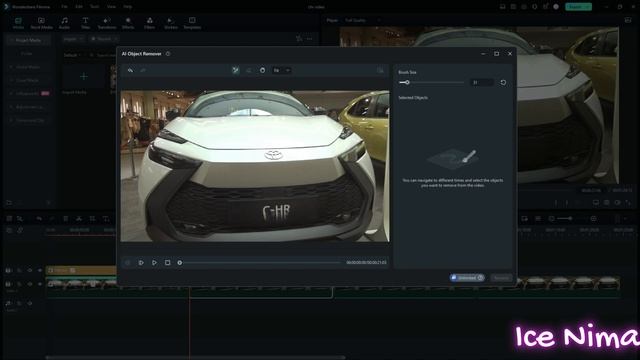Open the Fit zoom level dropdown

tap(282, 70)
